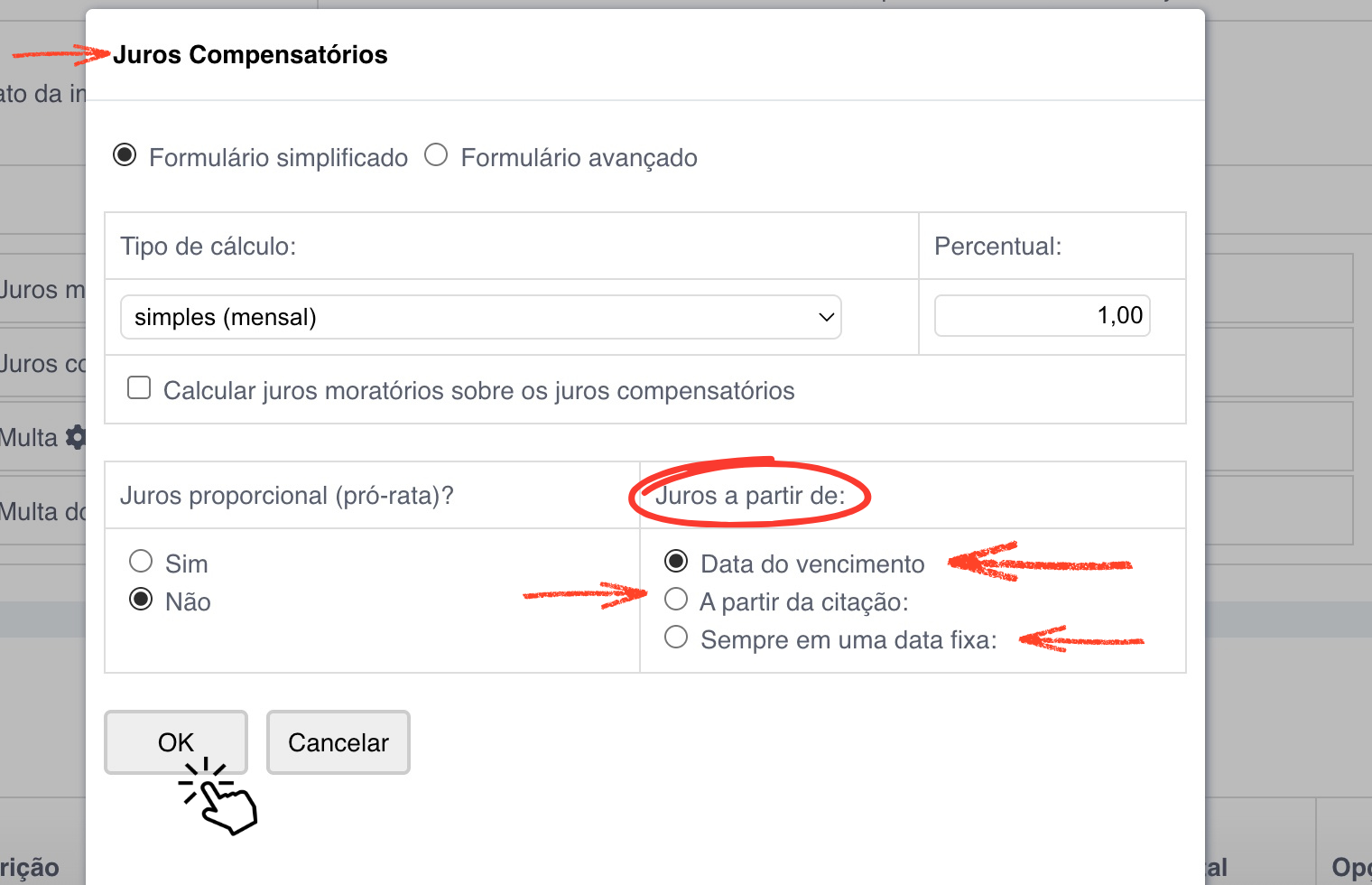Choose Data do vencimento radio option
The height and width of the screenshot is (885, 1372).
(x=676, y=562)
